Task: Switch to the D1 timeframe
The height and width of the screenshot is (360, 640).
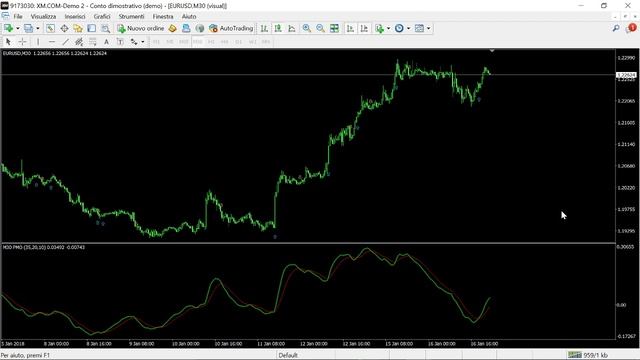Action: [238, 42]
